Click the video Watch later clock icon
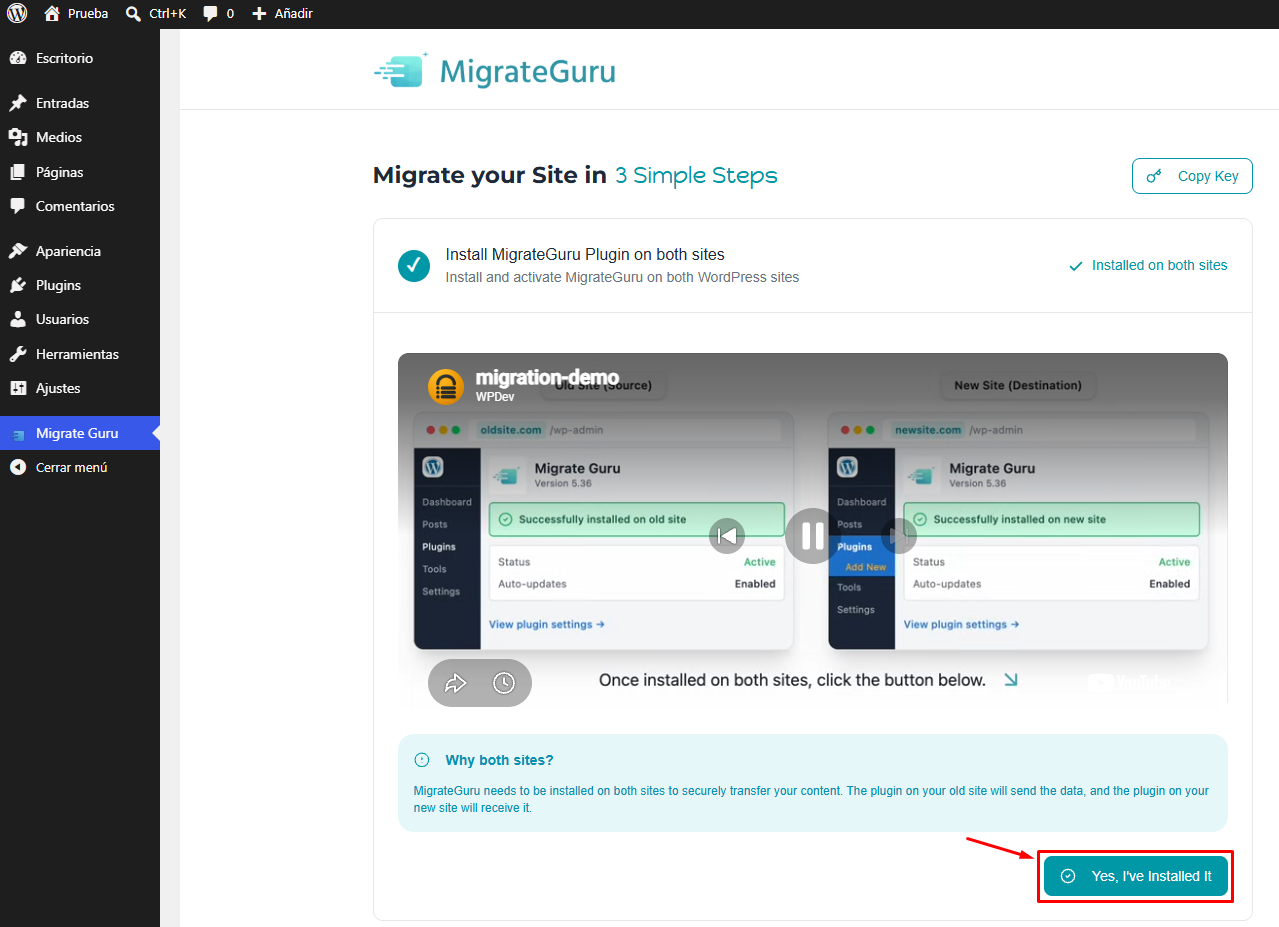 tap(504, 683)
